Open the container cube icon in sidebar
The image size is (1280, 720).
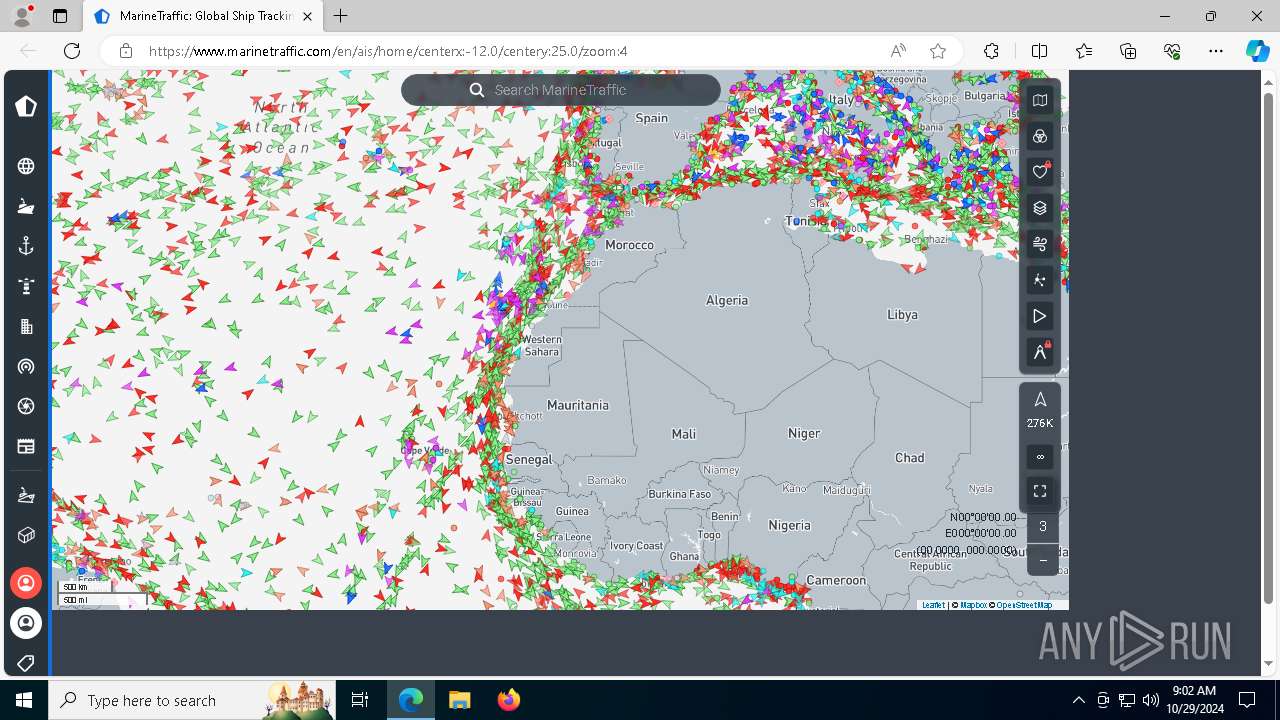coord(26,535)
